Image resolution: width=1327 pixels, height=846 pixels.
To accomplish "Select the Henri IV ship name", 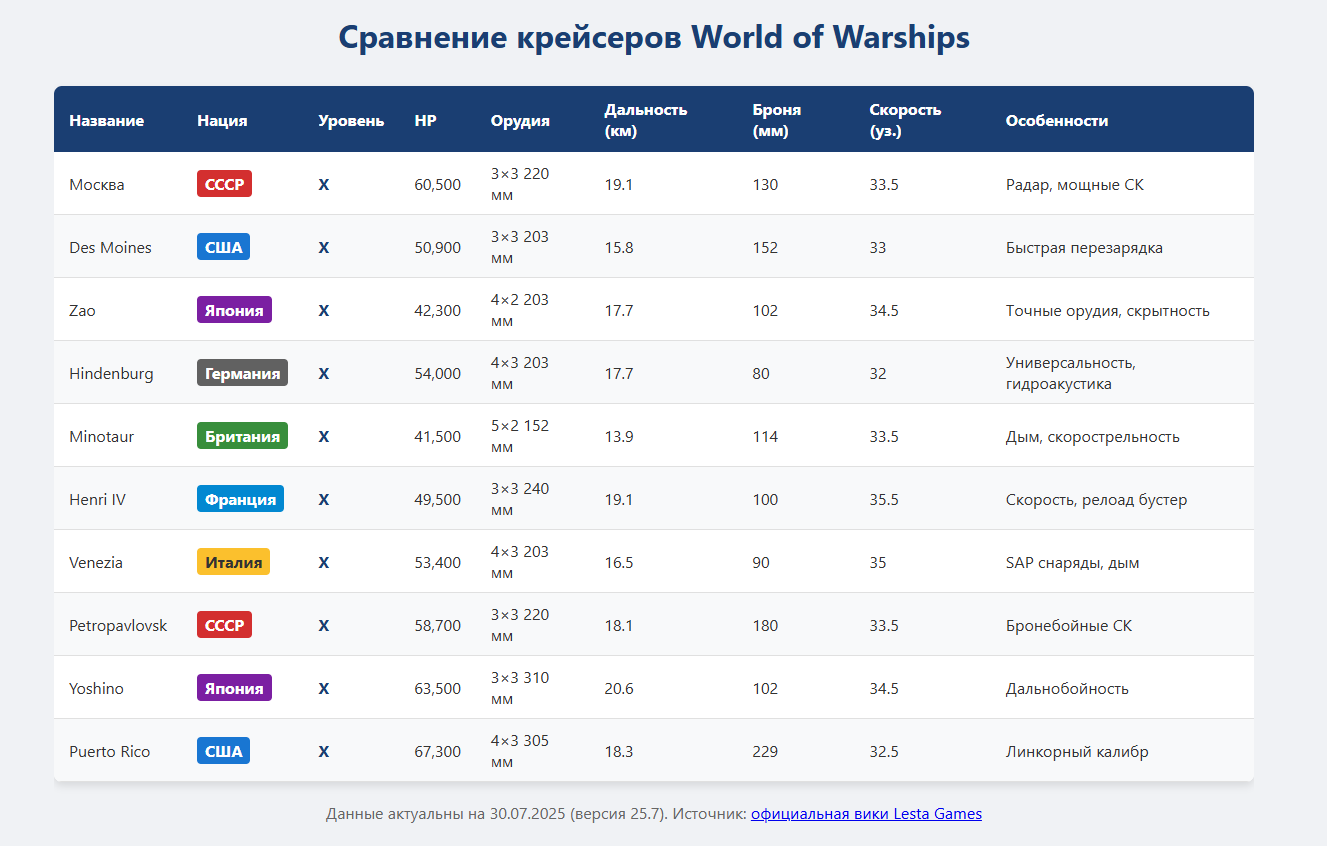I will (97, 499).
